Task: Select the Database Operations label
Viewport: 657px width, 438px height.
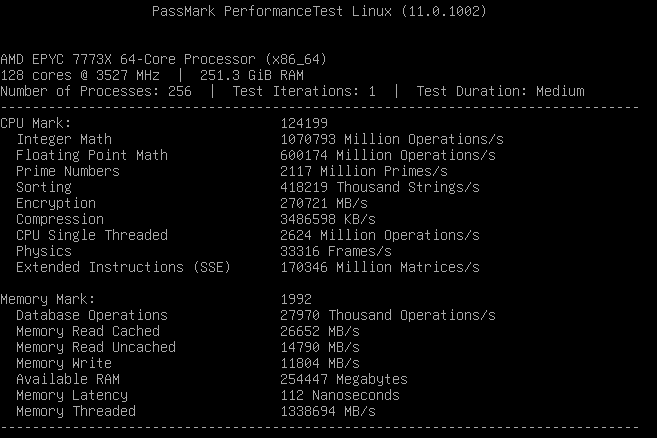Action: point(92,315)
